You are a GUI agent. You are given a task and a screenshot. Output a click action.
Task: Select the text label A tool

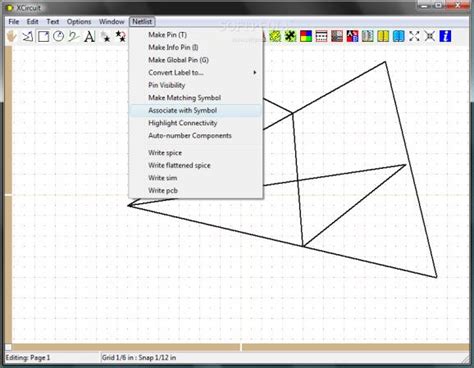(x=89, y=36)
